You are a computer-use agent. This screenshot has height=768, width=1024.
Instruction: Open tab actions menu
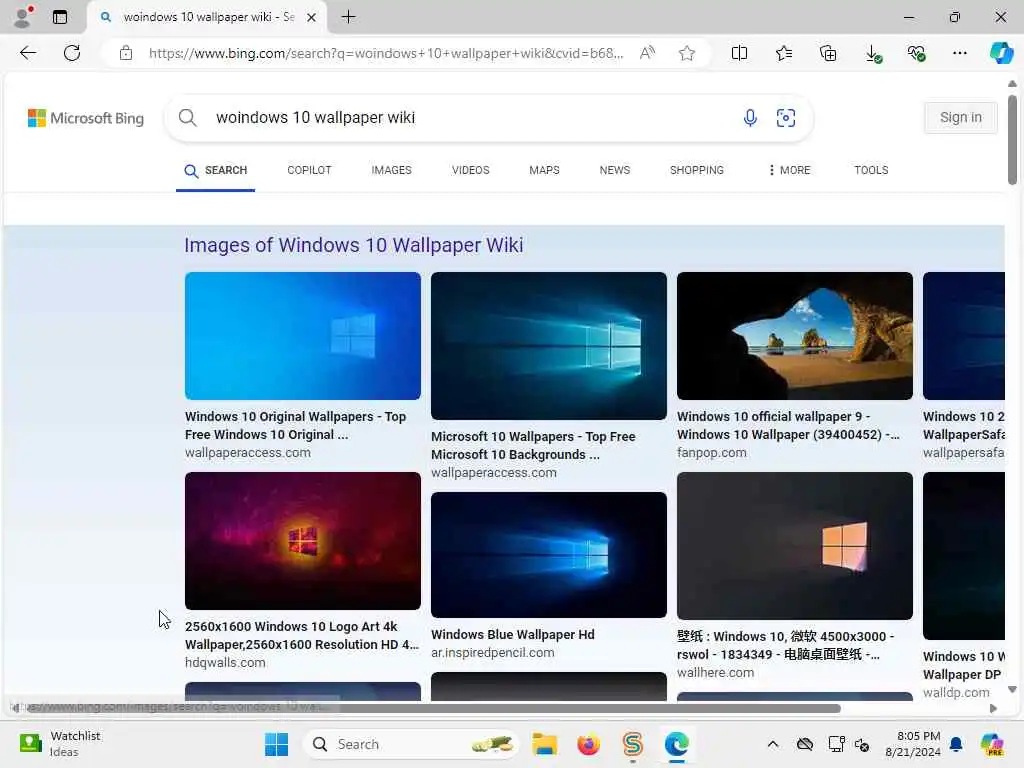pos(59,17)
